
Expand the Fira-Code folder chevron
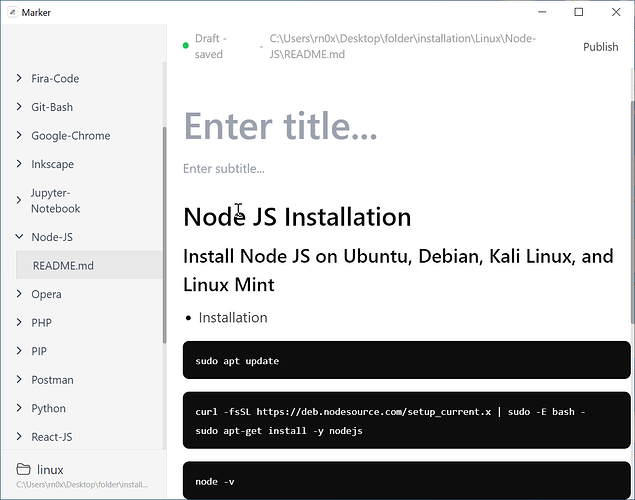point(19,78)
